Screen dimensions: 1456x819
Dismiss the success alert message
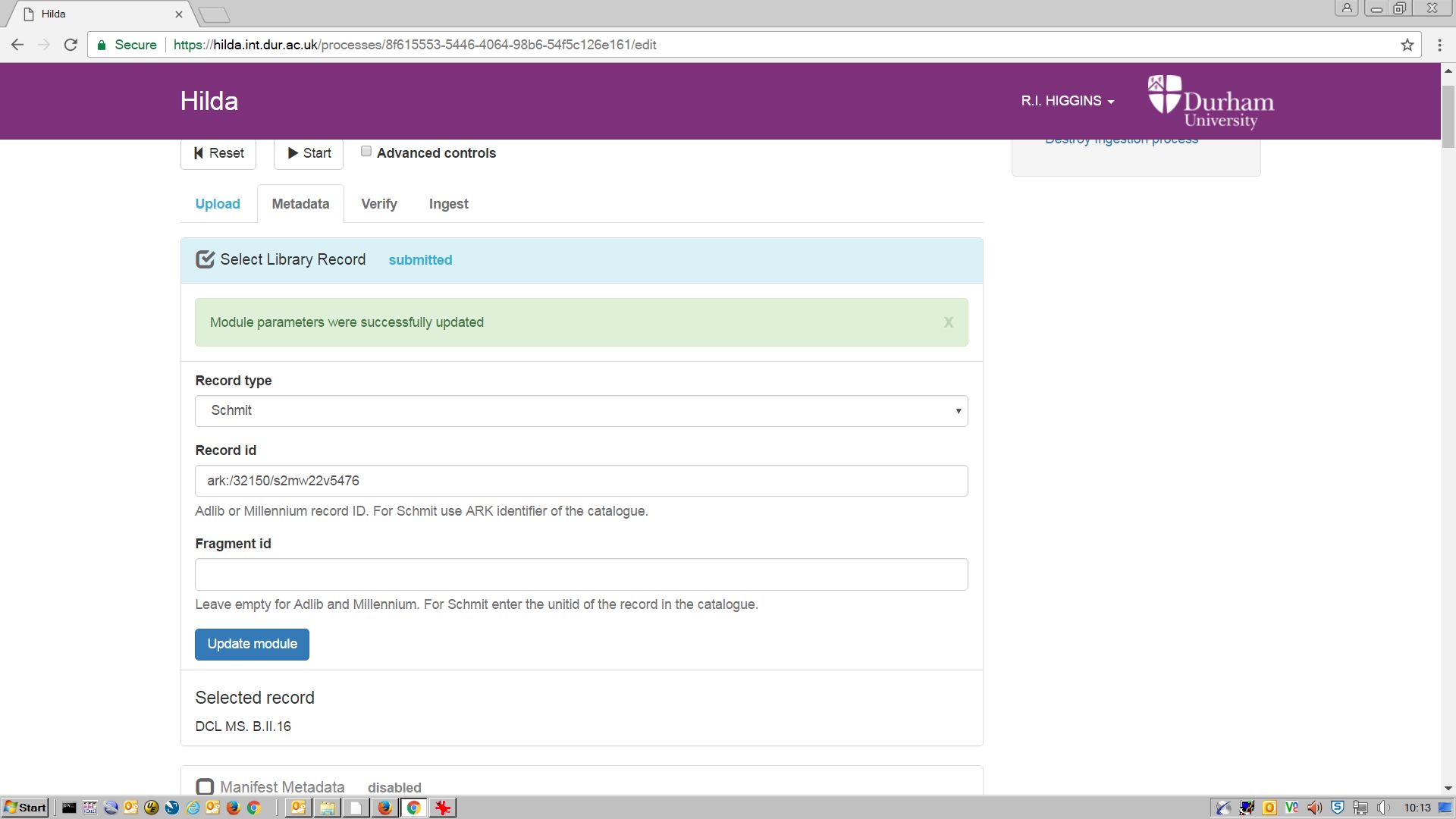pyautogui.click(x=948, y=322)
